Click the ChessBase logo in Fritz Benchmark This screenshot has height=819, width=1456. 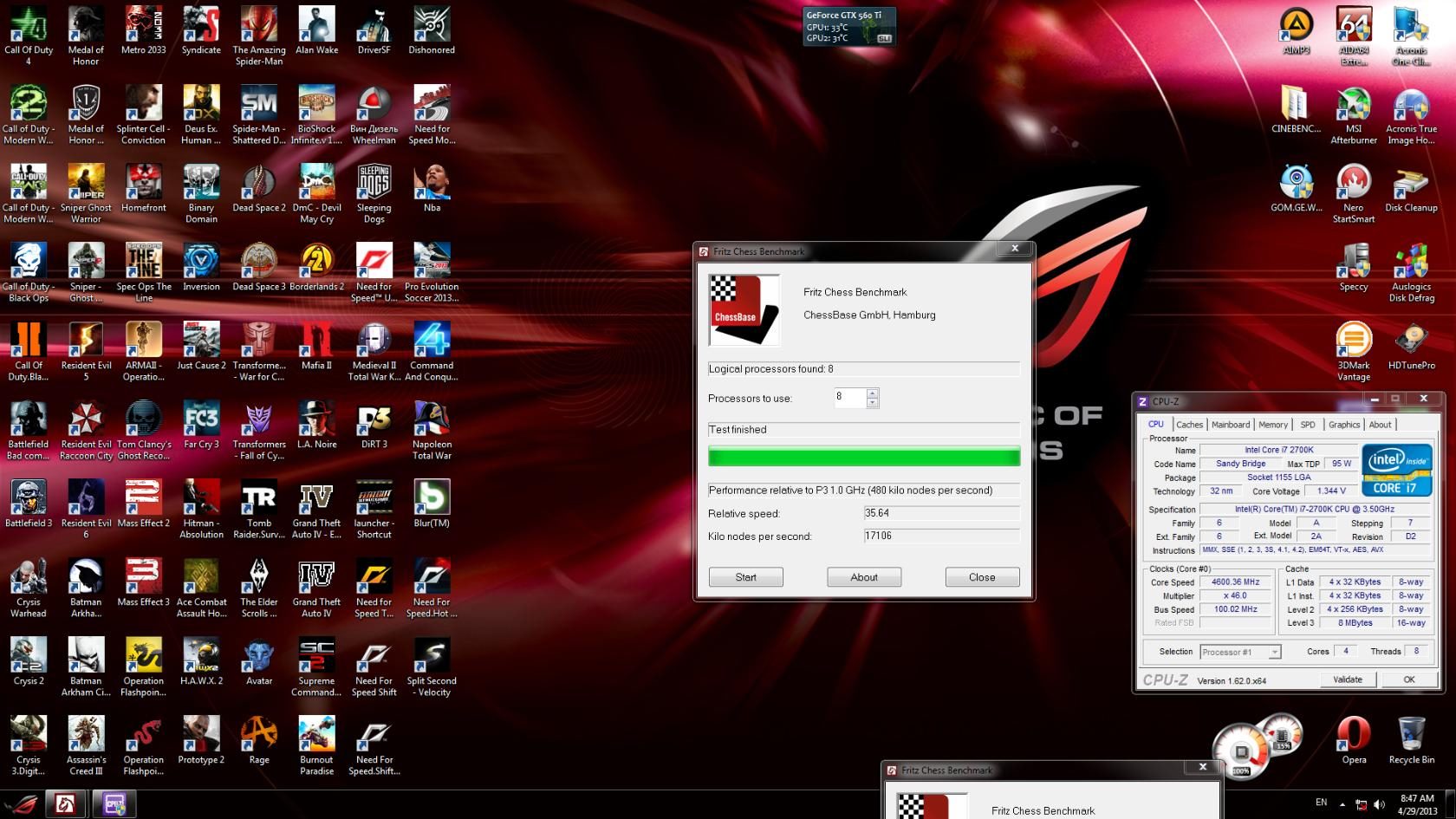point(744,309)
